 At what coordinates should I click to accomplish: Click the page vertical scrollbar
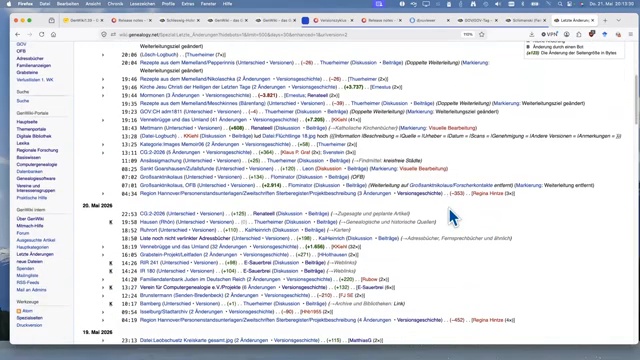pos(636,100)
